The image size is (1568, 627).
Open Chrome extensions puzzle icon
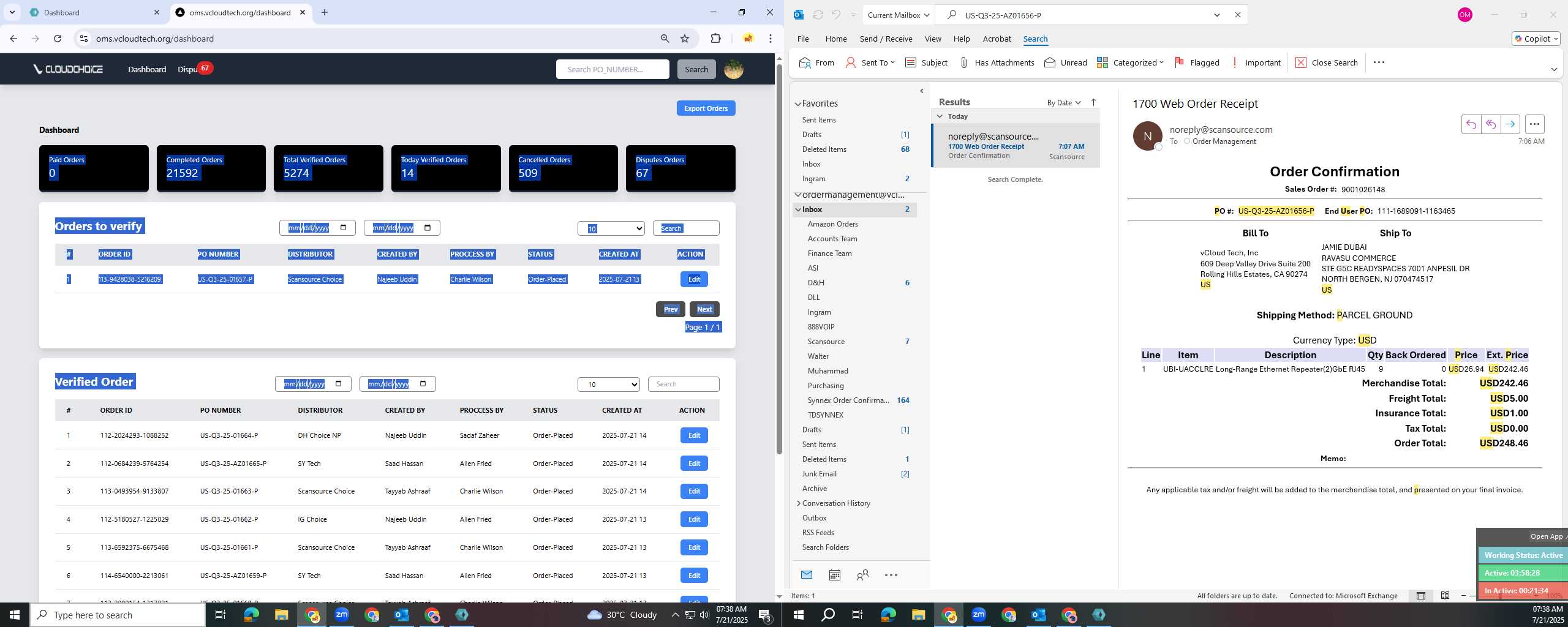point(715,39)
